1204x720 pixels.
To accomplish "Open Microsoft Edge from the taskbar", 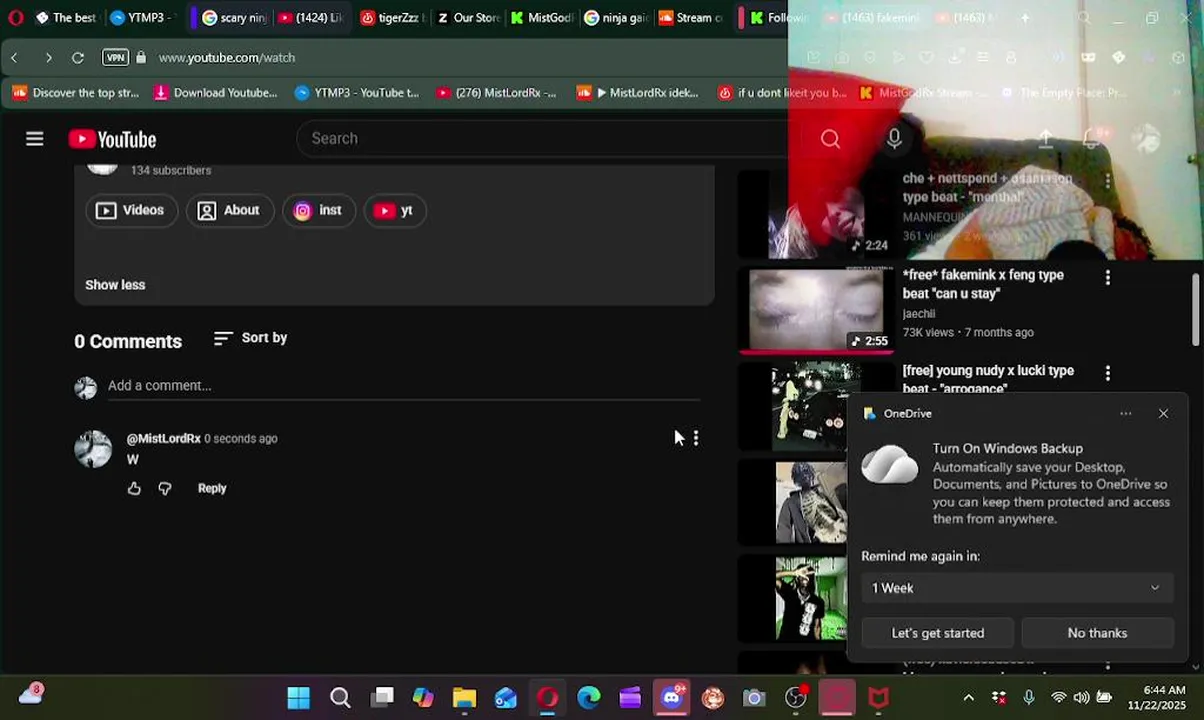I will (x=589, y=698).
